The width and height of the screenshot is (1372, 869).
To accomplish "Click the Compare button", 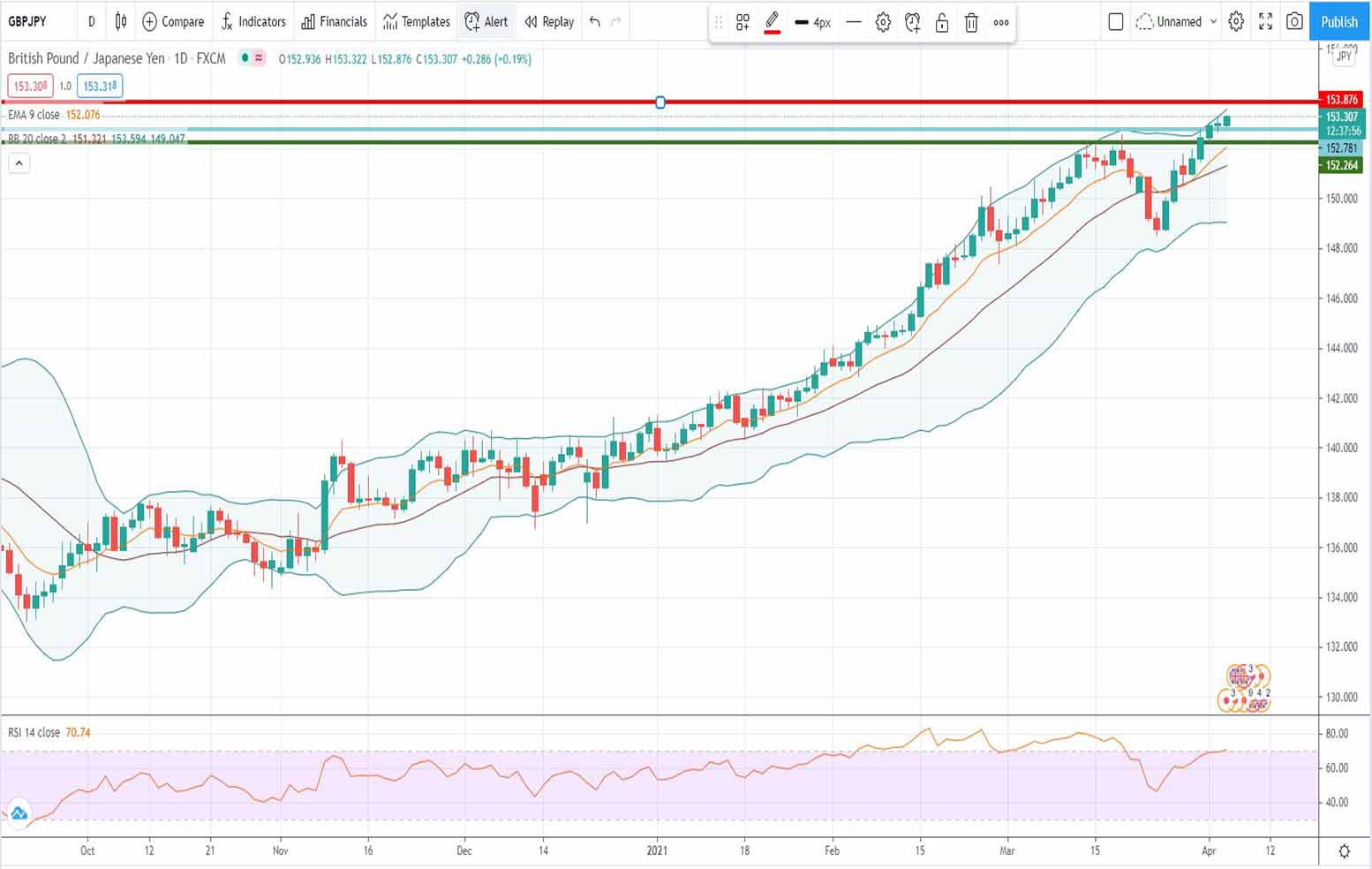I will click(x=173, y=21).
